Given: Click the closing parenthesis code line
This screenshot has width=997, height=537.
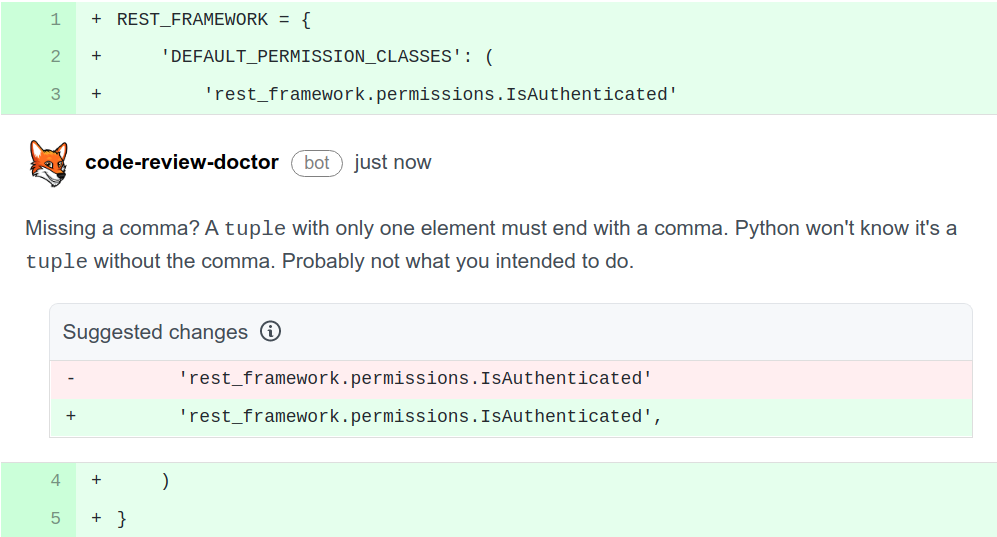Looking at the screenshot, I should (536, 480).
